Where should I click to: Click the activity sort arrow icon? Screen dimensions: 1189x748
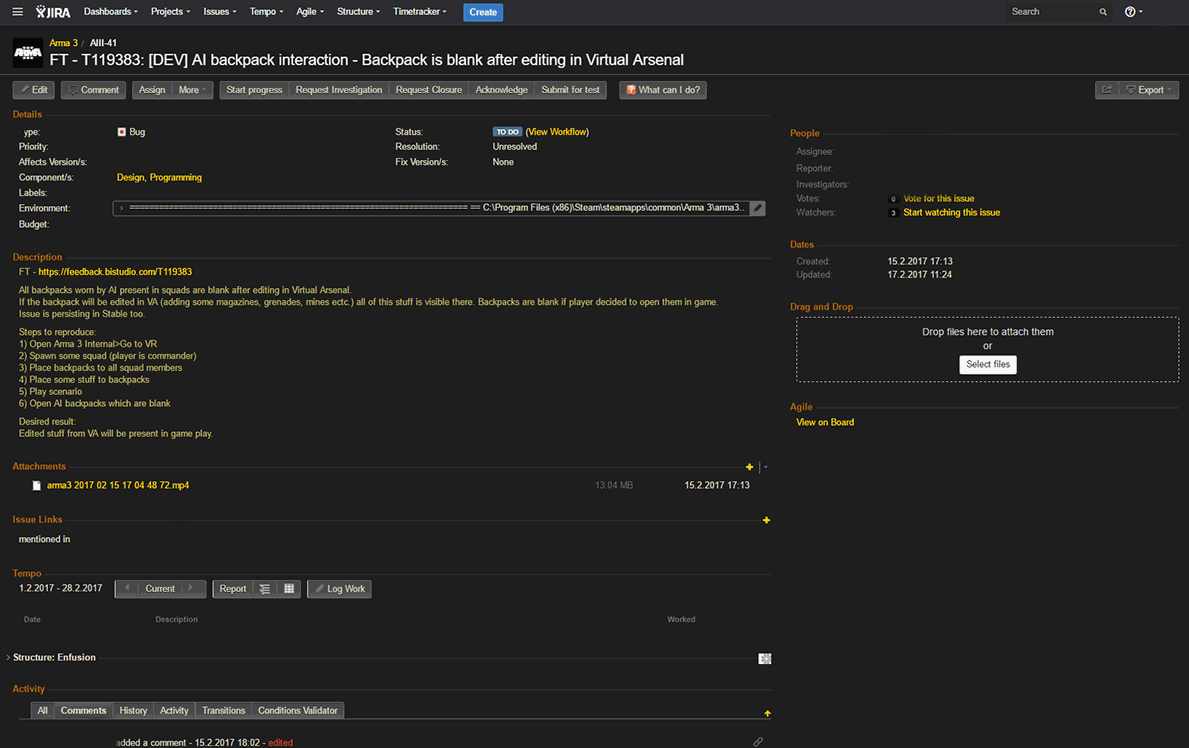pos(767,713)
